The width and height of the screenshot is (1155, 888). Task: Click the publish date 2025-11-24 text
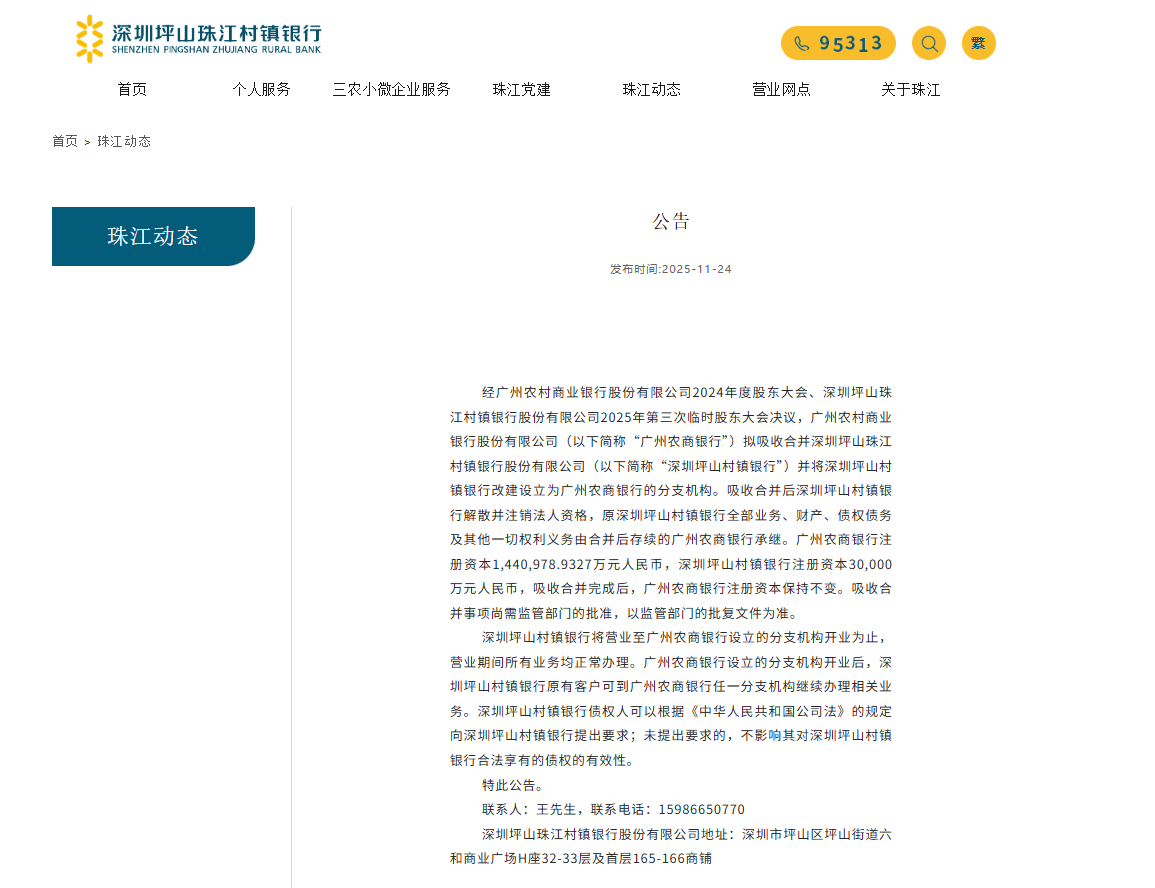click(x=671, y=268)
